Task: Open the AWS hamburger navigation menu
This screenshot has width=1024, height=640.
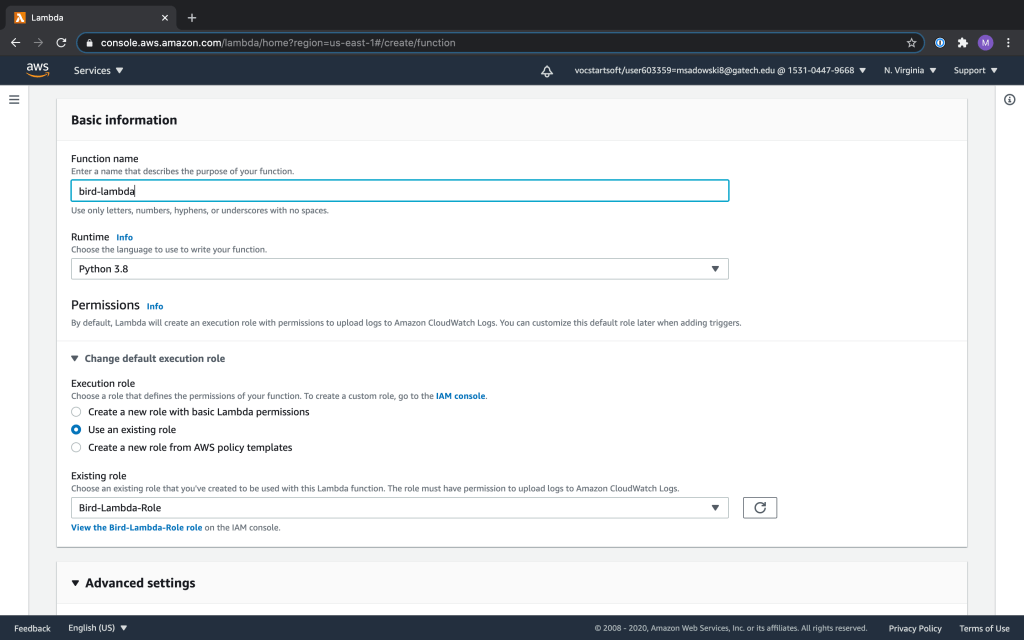Action: pos(14,99)
